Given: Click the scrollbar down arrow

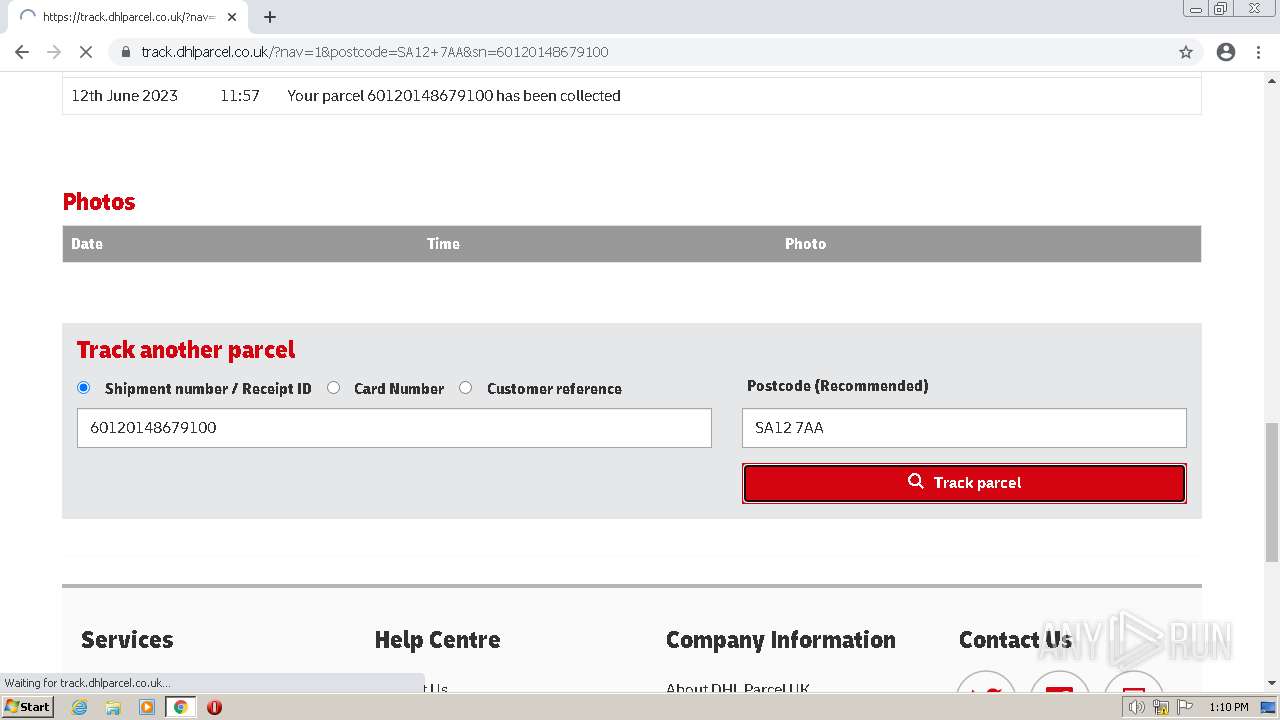Looking at the screenshot, I should point(1272,684).
